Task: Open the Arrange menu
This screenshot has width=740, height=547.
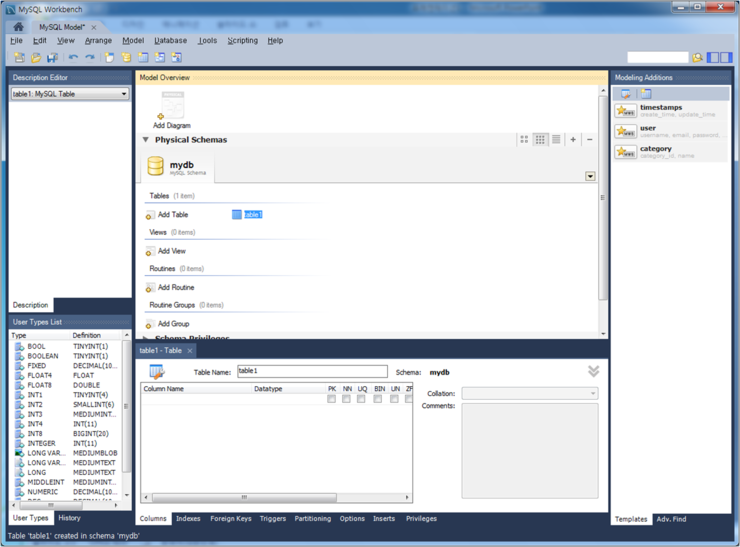Action: click(x=98, y=41)
